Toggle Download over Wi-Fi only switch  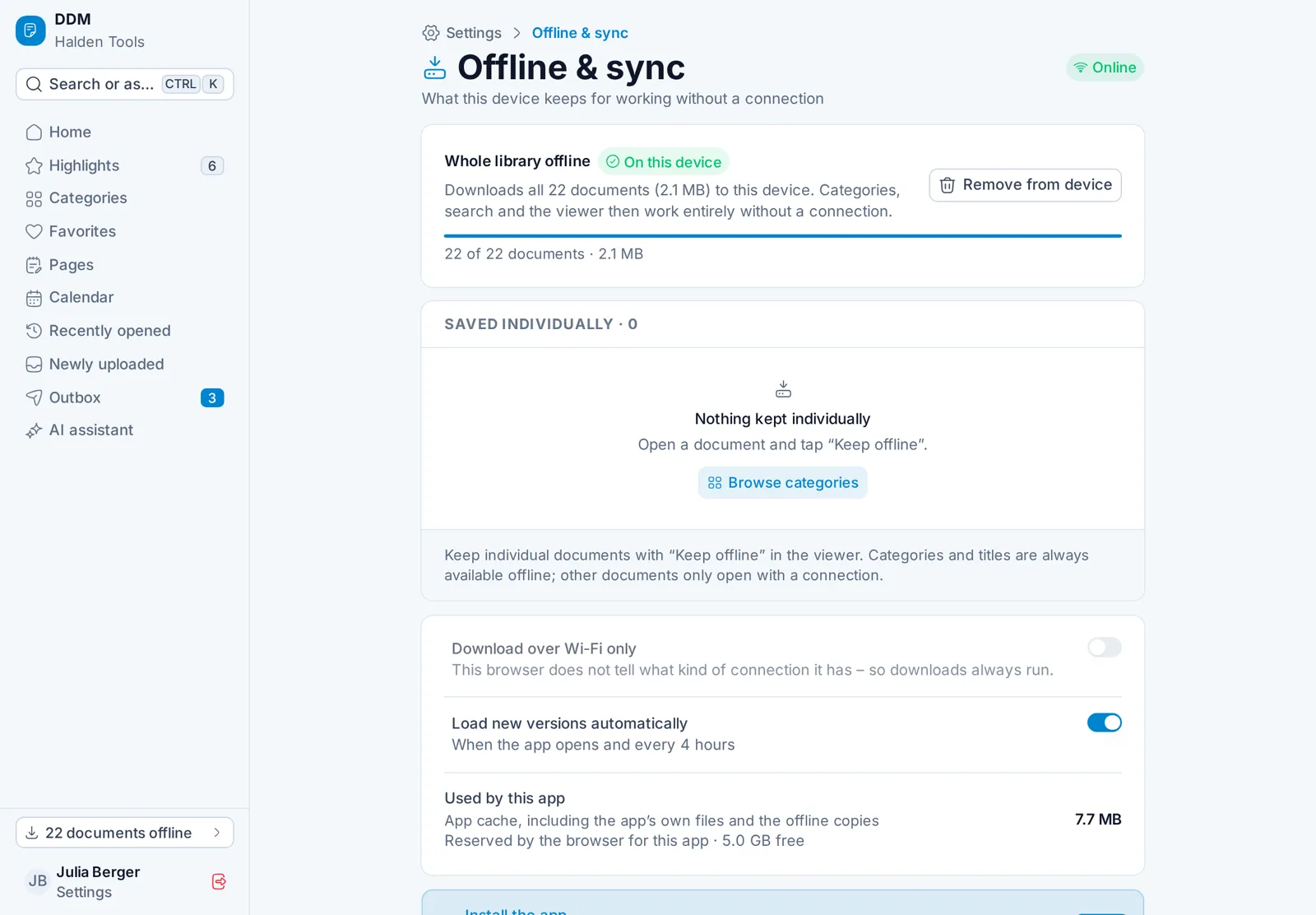coord(1104,648)
